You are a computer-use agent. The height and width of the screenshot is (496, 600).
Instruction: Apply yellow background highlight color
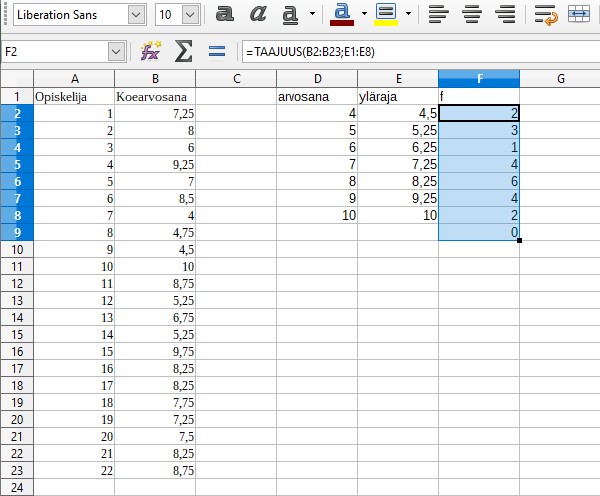385,14
